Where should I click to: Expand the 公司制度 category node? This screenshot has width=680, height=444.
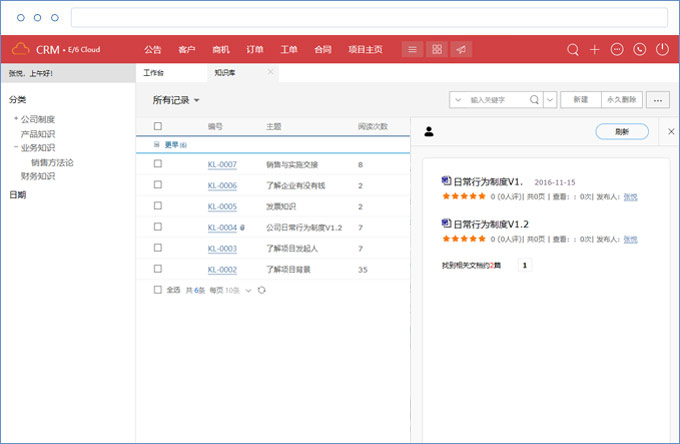tap(16, 119)
